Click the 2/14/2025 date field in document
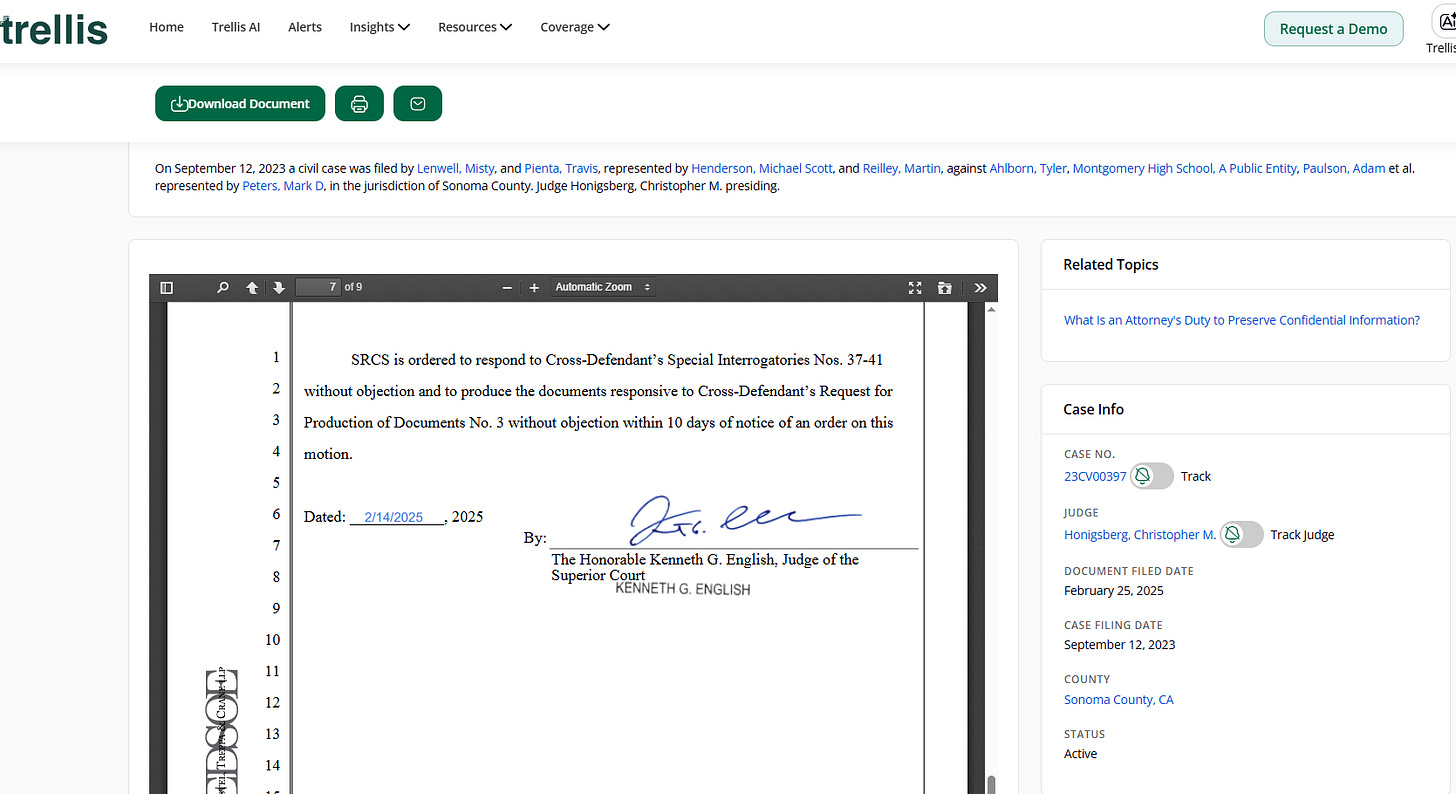 coord(394,517)
